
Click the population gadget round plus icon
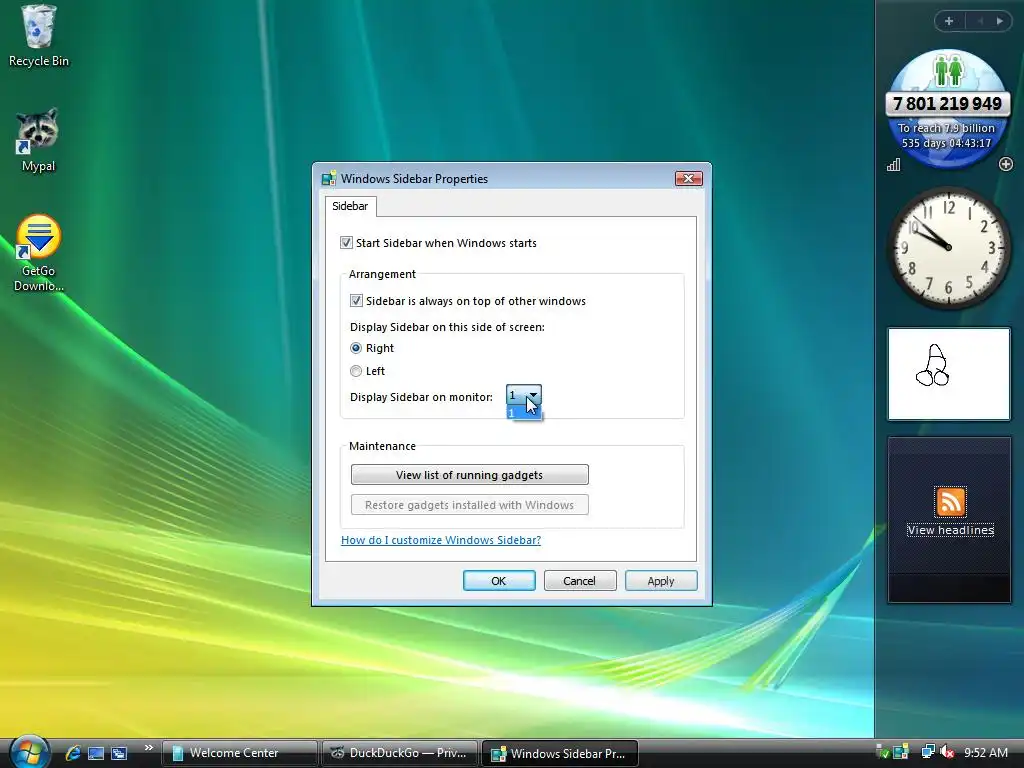(1006, 164)
